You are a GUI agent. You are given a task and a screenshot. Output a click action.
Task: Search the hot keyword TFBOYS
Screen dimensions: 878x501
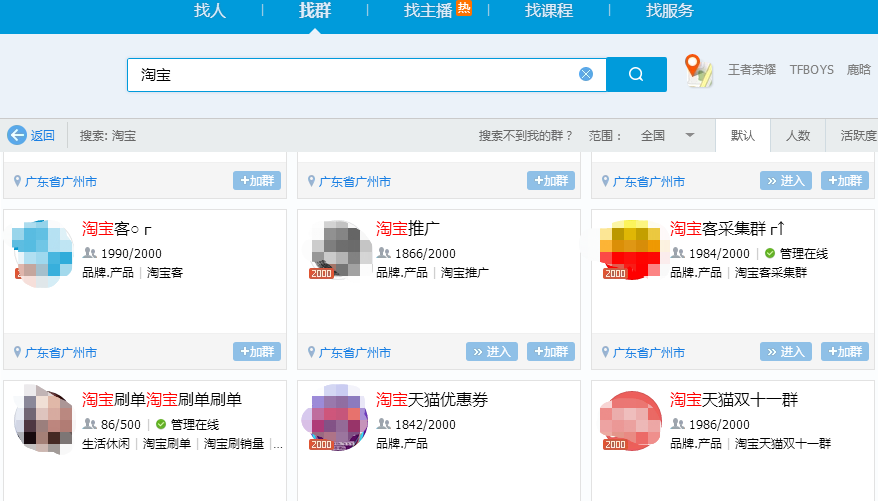coord(811,70)
